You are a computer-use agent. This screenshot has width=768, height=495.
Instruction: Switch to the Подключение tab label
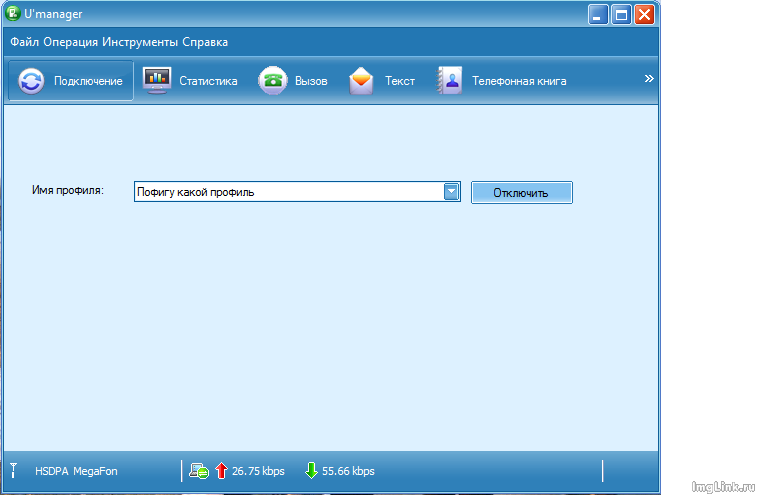[88, 81]
